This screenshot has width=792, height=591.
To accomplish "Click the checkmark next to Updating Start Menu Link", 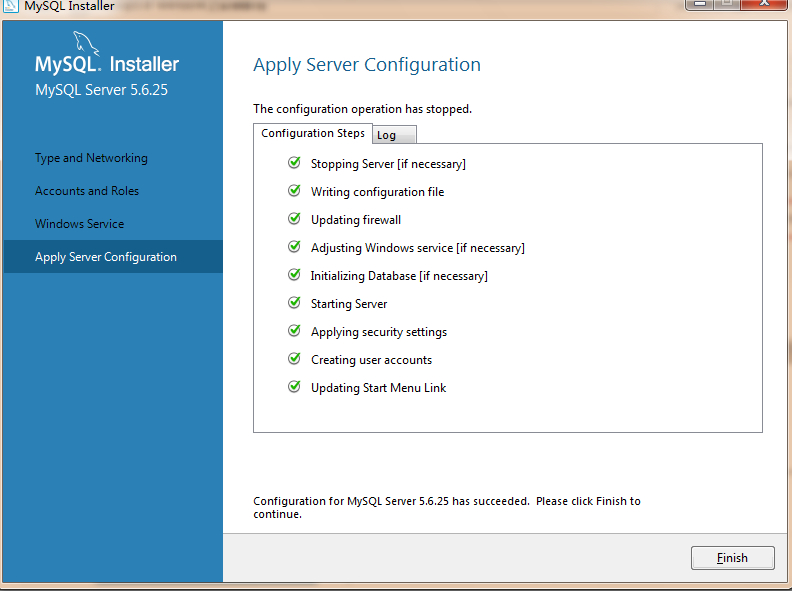I will tap(294, 387).
